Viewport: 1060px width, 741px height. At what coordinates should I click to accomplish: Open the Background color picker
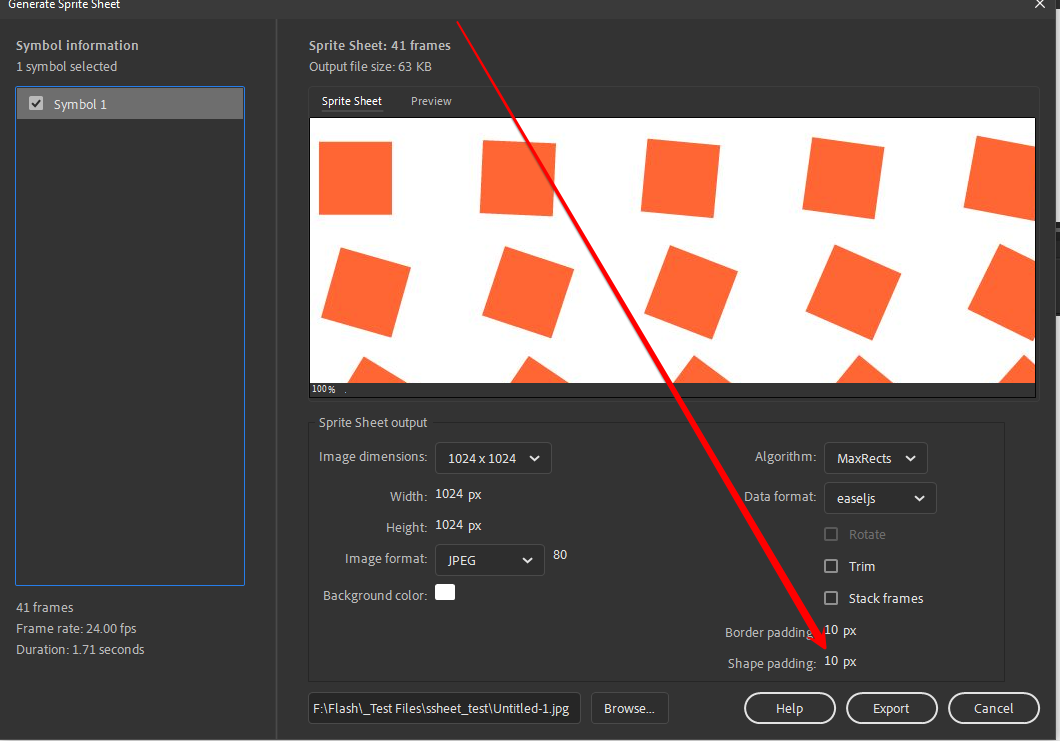tap(445, 592)
